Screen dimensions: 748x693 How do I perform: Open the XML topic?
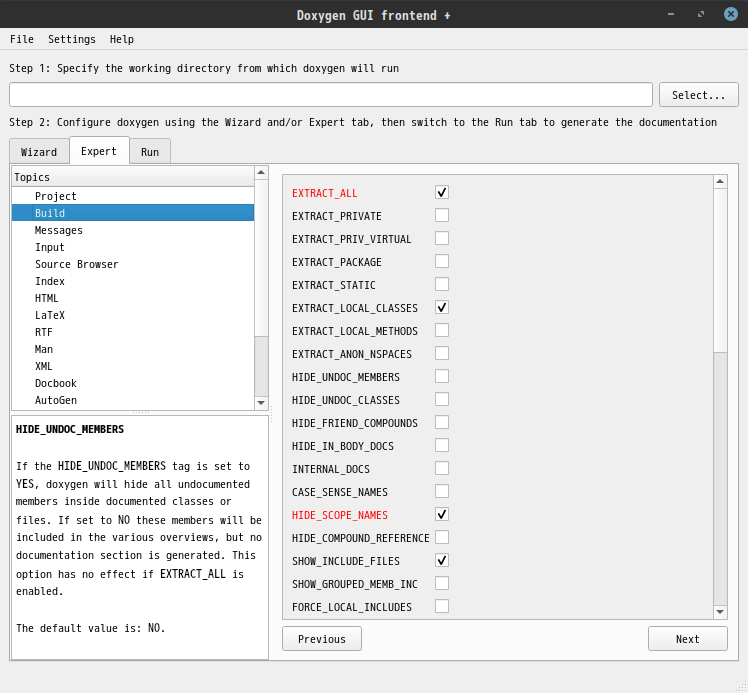point(133,366)
